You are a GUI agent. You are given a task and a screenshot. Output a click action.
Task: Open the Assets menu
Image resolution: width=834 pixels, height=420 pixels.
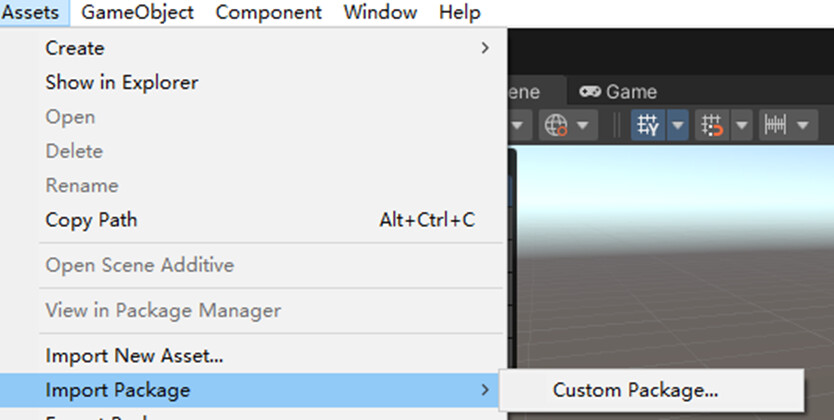pyautogui.click(x=30, y=12)
